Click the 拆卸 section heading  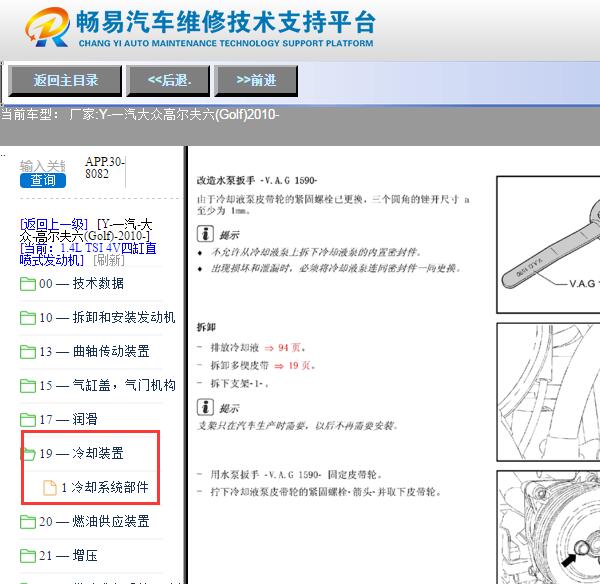206,327
